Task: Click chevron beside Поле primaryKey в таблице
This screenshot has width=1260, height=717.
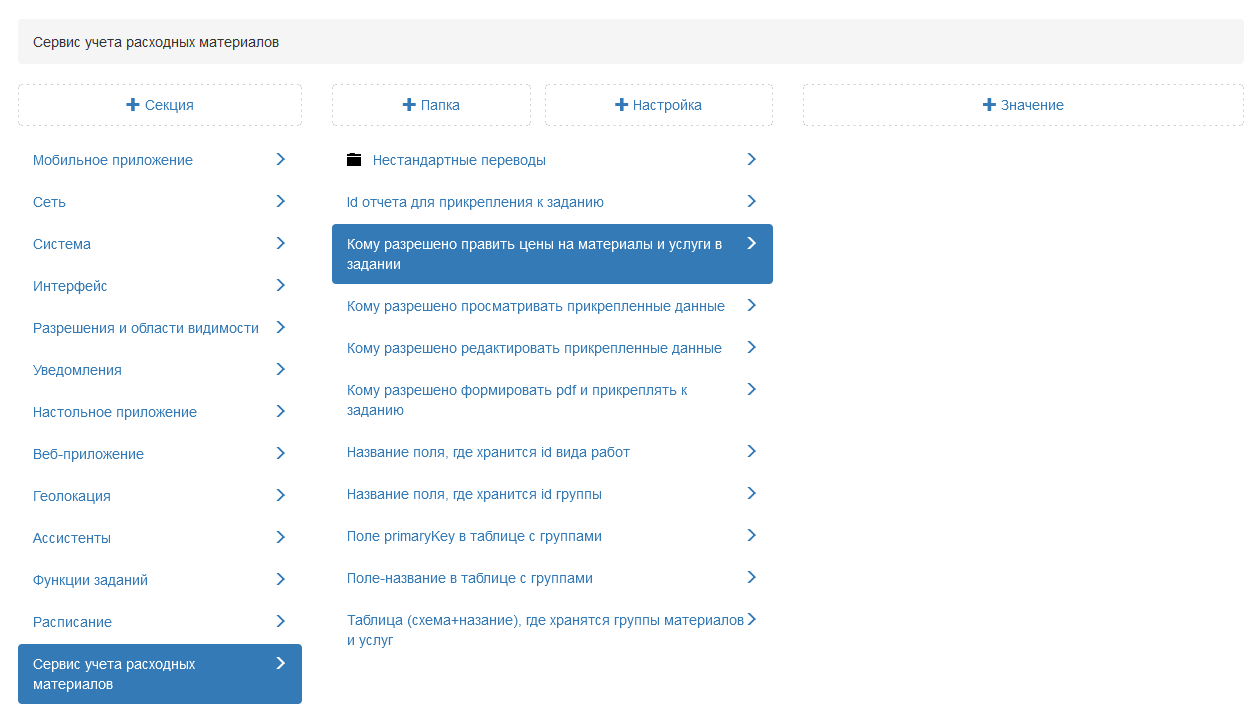Action: click(x=751, y=535)
